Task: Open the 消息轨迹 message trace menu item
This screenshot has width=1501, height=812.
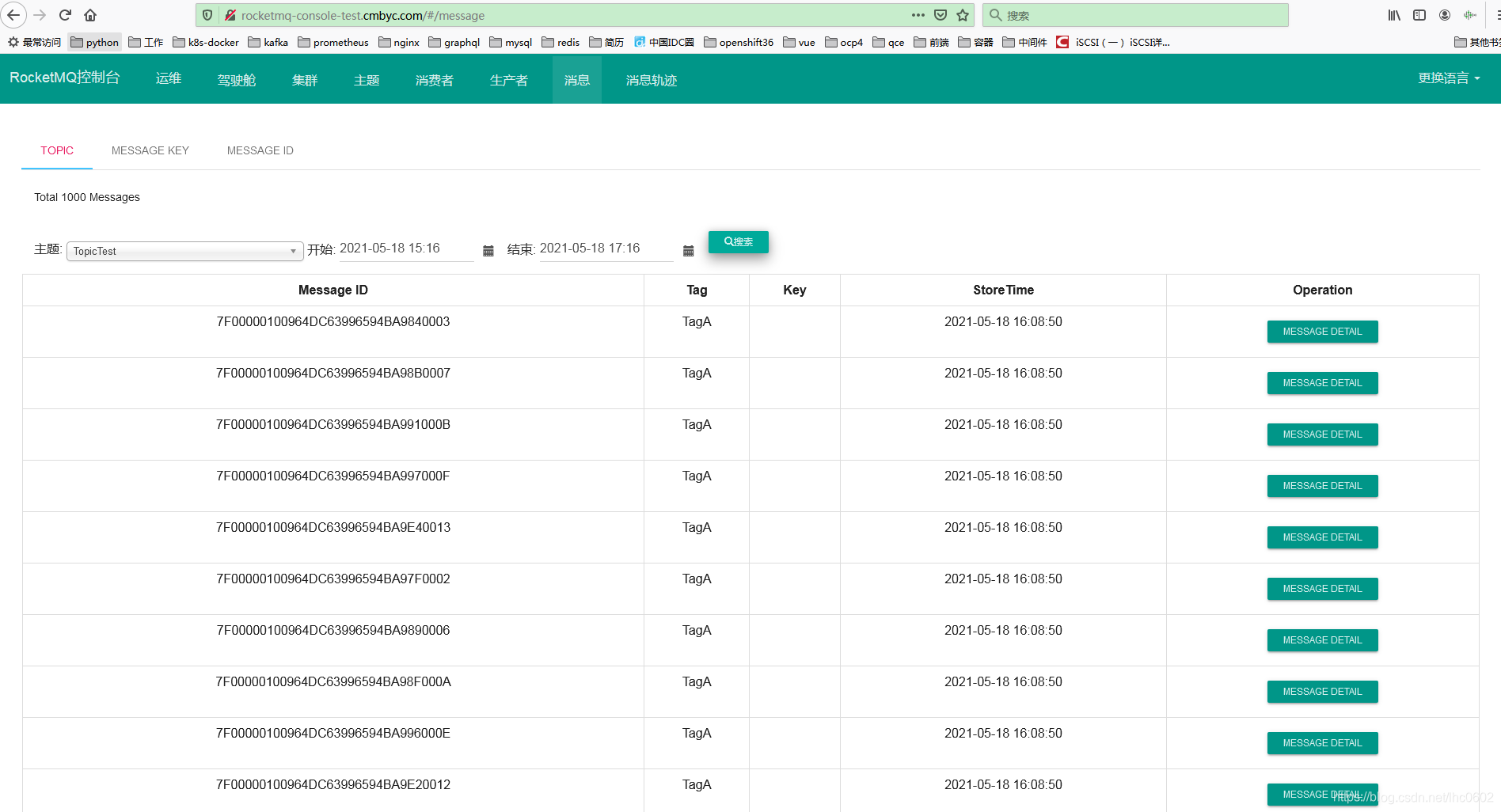Action: click(652, 80)
